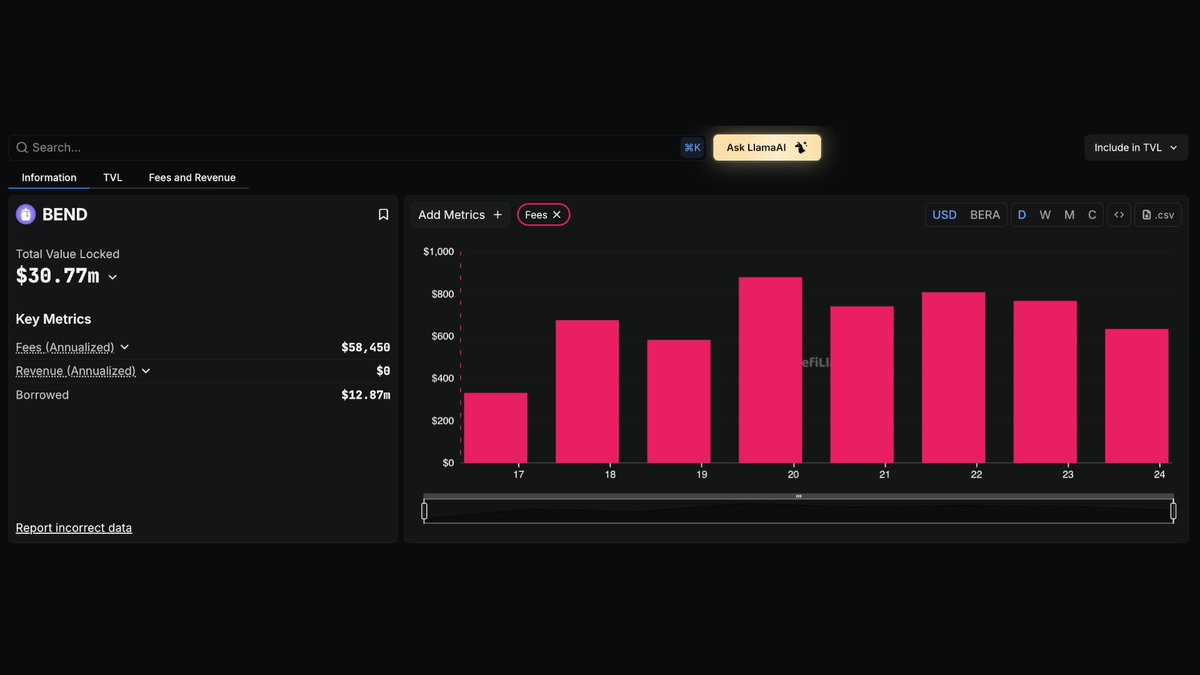The width and height of the screenshot is (1200, 675).
Task: Click the right handle of range slider
Action: coord(1173,511)
